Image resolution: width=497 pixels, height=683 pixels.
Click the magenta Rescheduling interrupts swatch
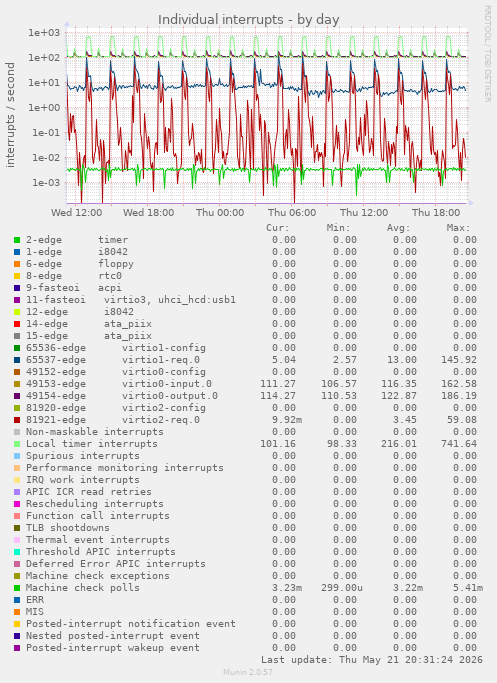[x=17, y=504]
